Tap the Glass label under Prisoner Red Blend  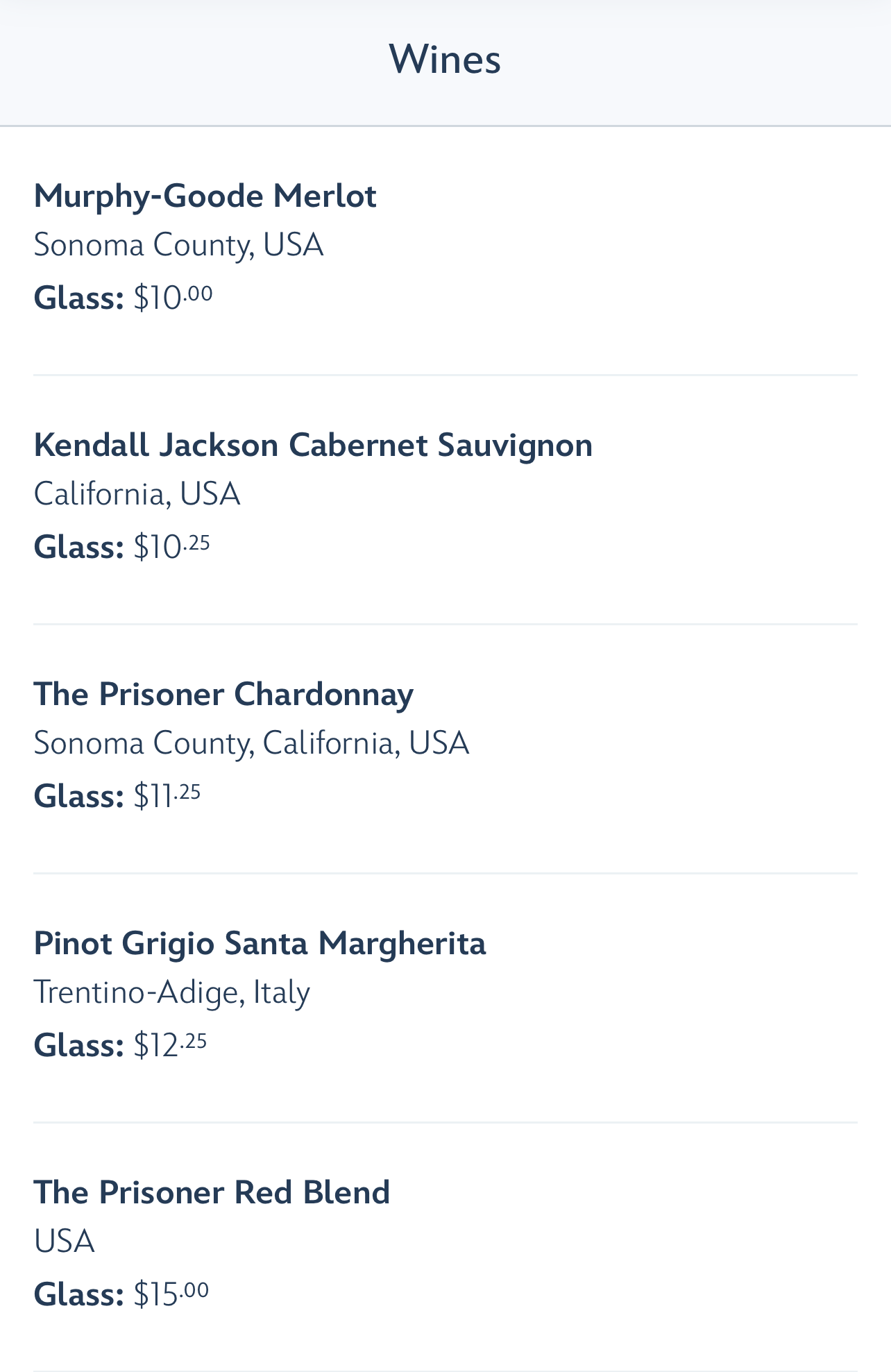tap(78, 1295)
